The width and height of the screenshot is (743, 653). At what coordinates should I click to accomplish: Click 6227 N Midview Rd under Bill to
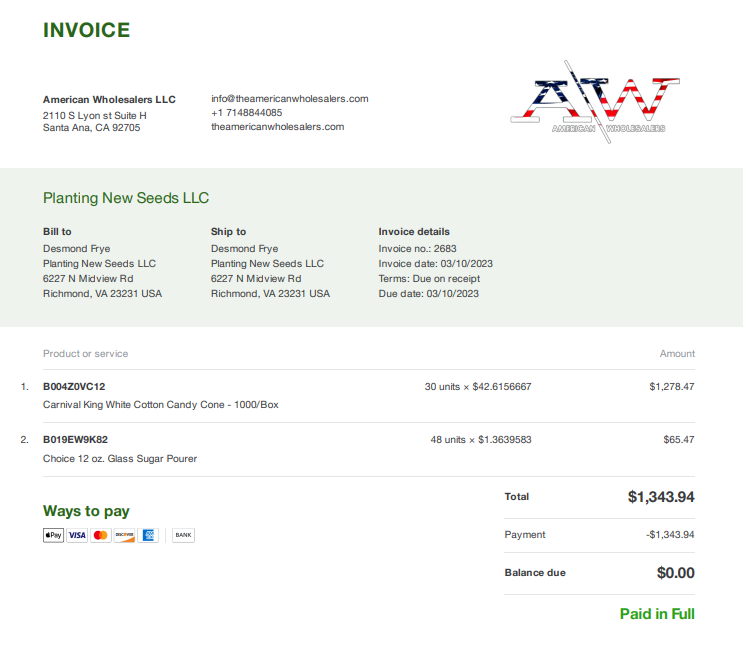pyautogui.click(x=88, y=279)
